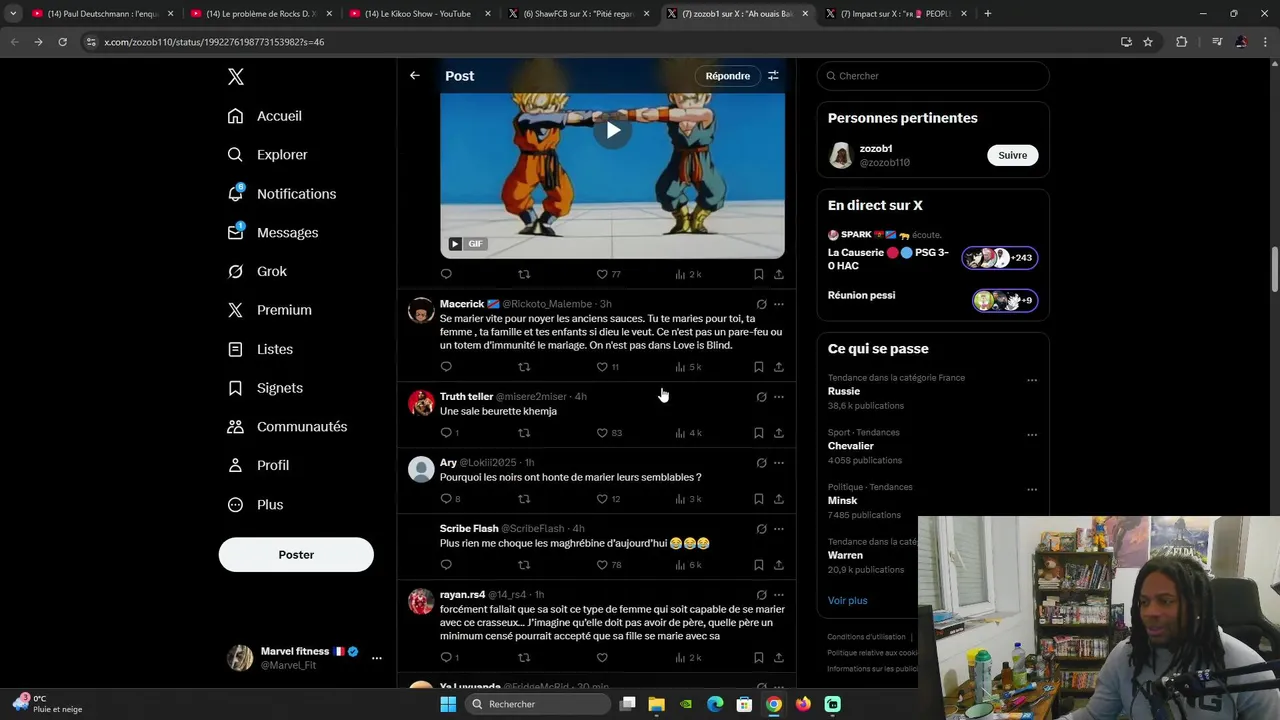Open more options on Ary's reply
Viewport: 1280px width, 720px height.
tap(779, 463)
